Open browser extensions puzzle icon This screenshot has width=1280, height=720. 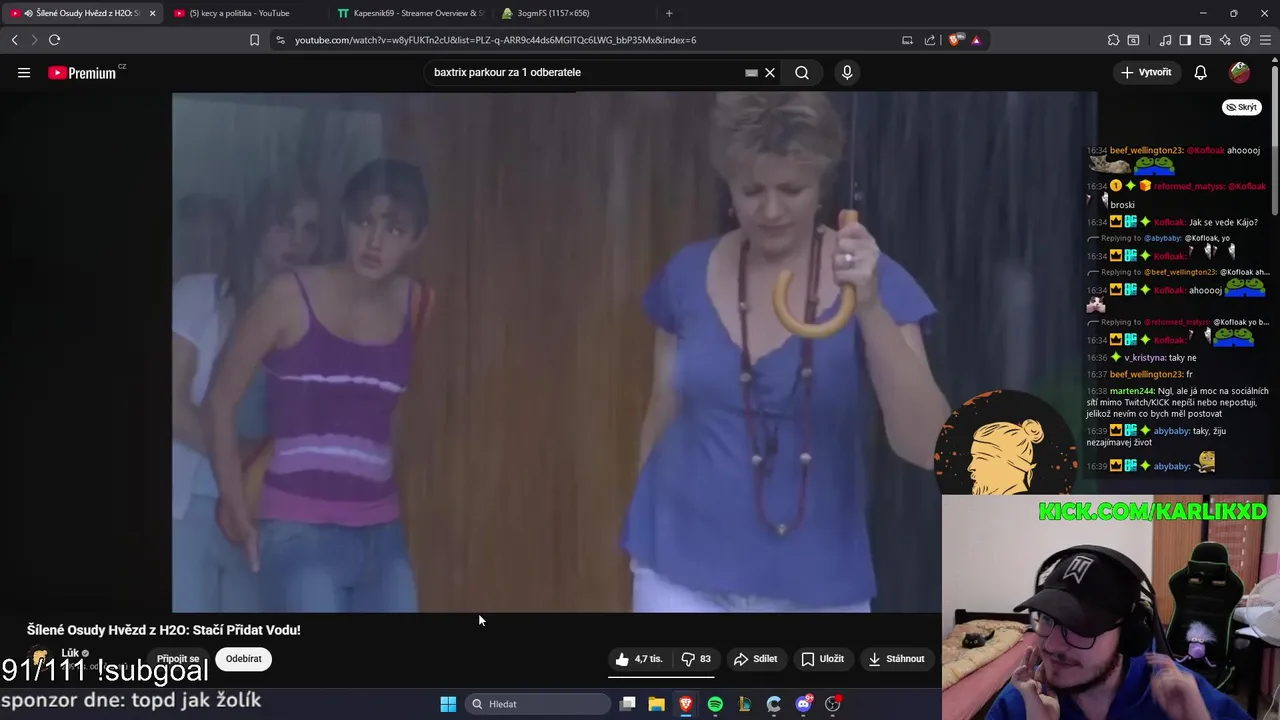tap(1113, 40)
